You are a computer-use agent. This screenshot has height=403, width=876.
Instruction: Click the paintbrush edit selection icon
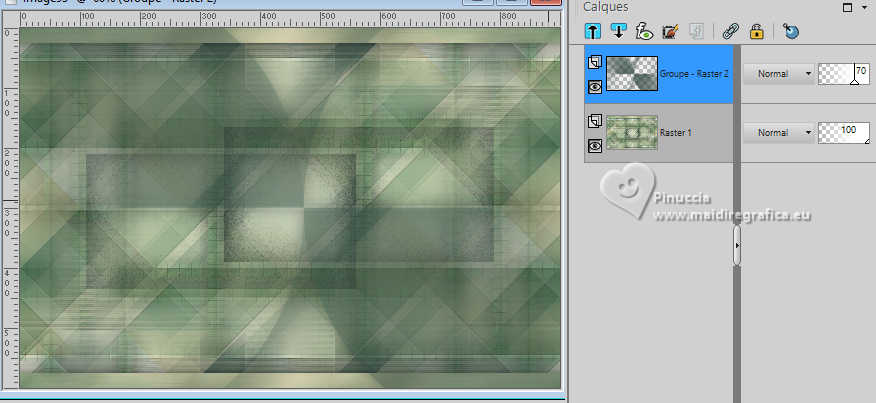tap(670, 31)
